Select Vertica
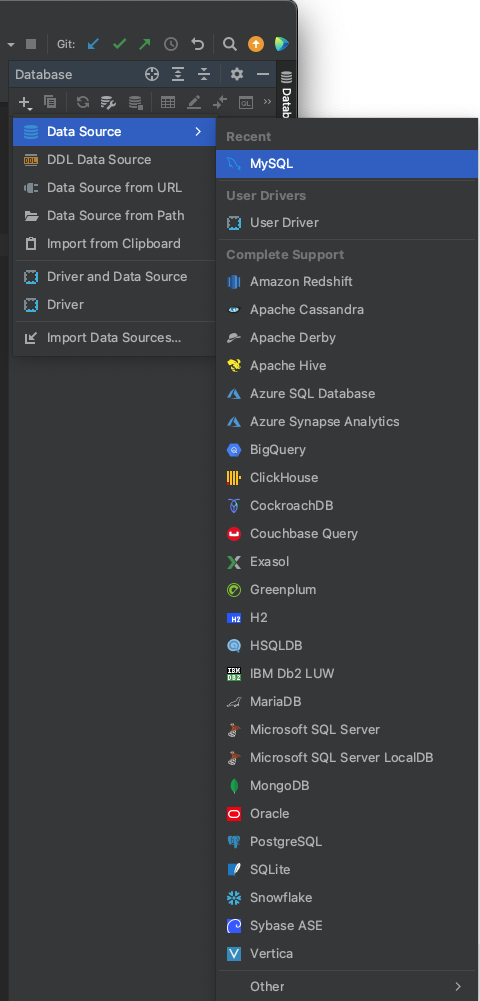The height and width of the screenshot is (1001, 480). [347, 954]
